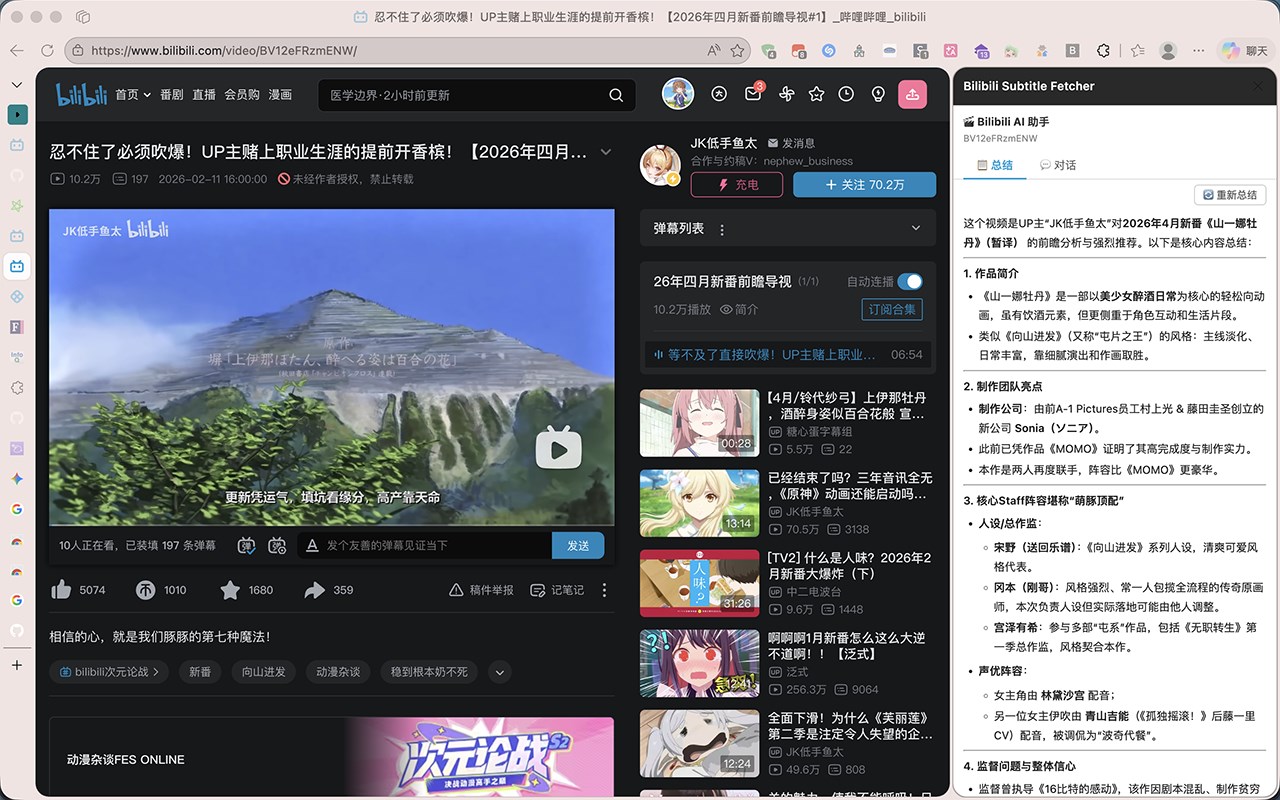This screenshot has width=1280, height=800.
Task: Open bilibili次元论战 tag
Action: tap(109, 672)
